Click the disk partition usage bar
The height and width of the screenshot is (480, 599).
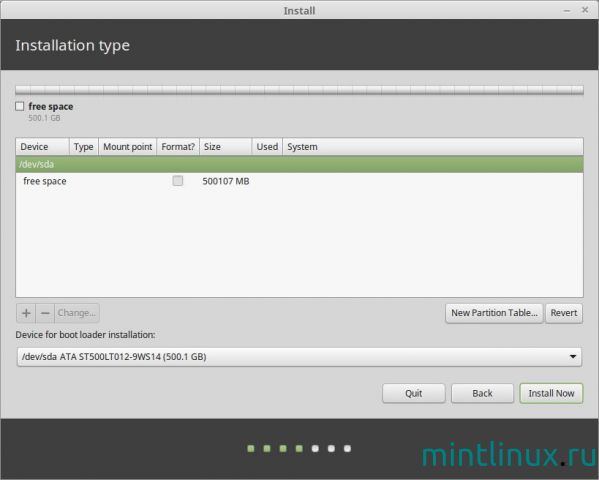pyautogui.click(x=299, y=90)
